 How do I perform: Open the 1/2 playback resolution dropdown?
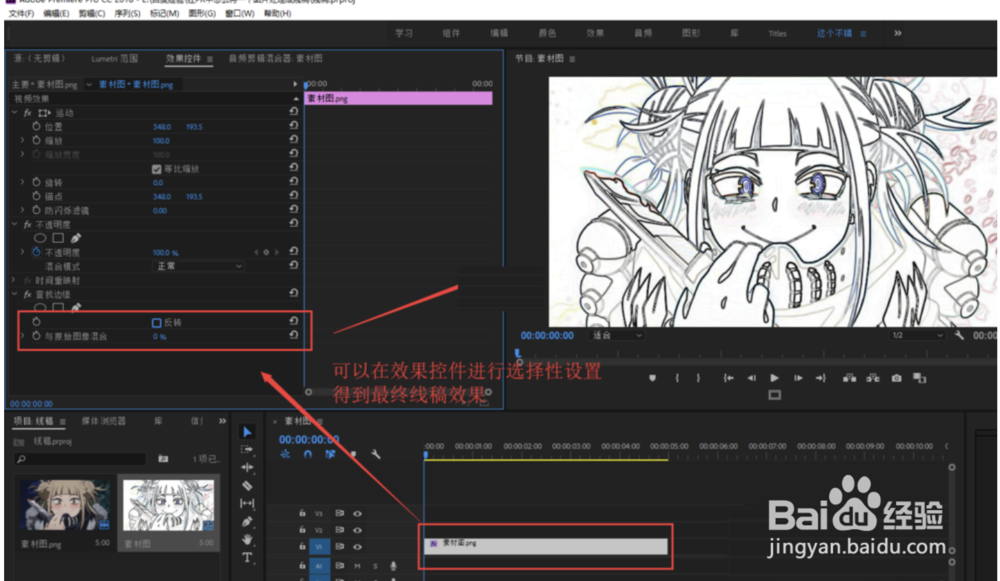(916, 335)
